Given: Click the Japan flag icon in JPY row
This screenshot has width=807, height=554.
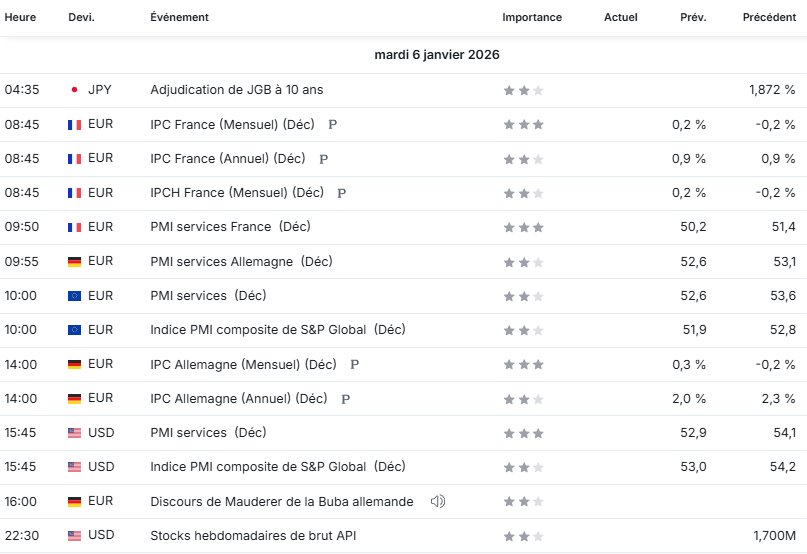Looking at the screenshot, I should point(74,90).
